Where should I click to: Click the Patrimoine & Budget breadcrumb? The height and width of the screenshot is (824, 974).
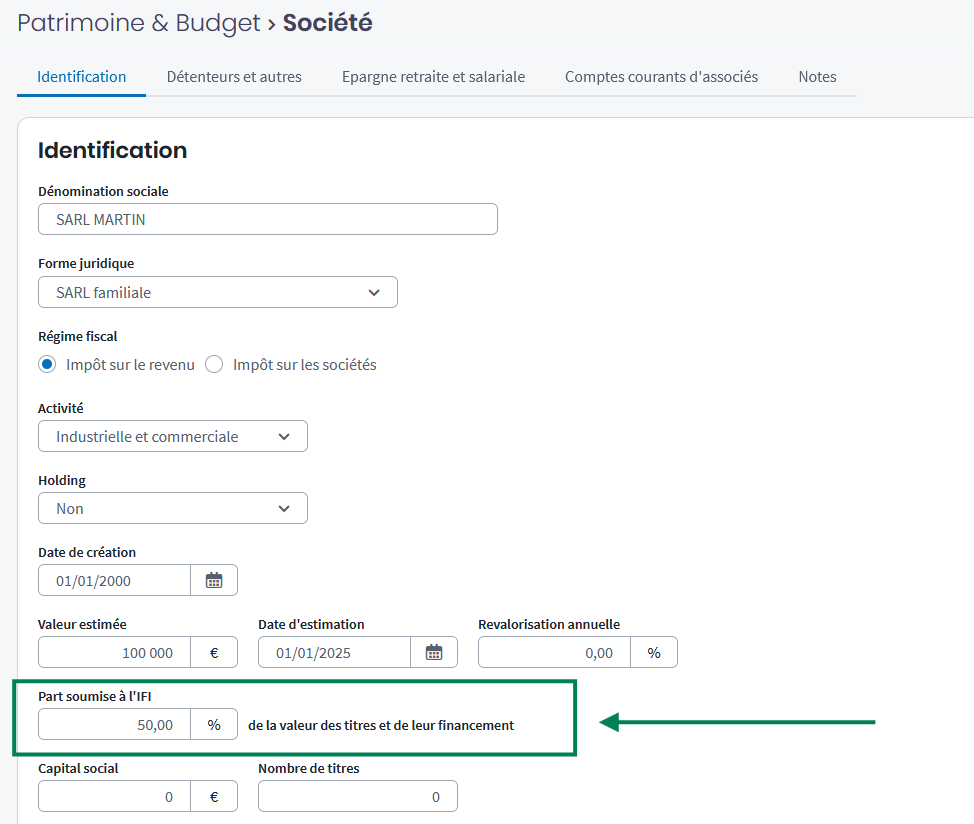[138, 23]
